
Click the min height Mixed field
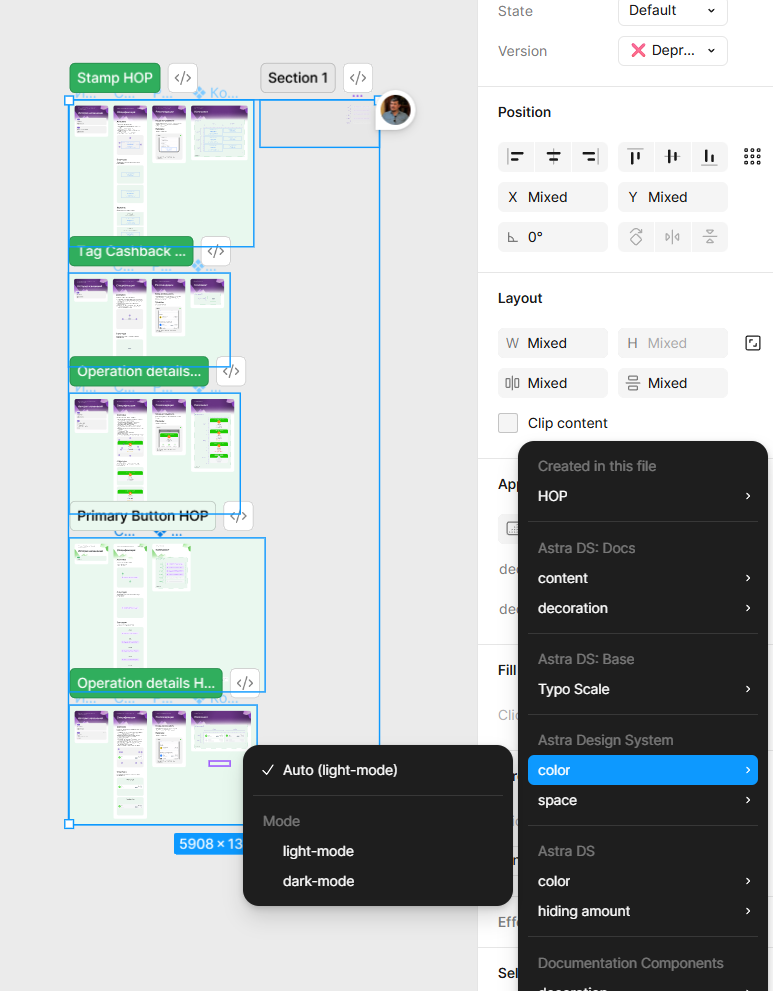(x=673, y=383)
